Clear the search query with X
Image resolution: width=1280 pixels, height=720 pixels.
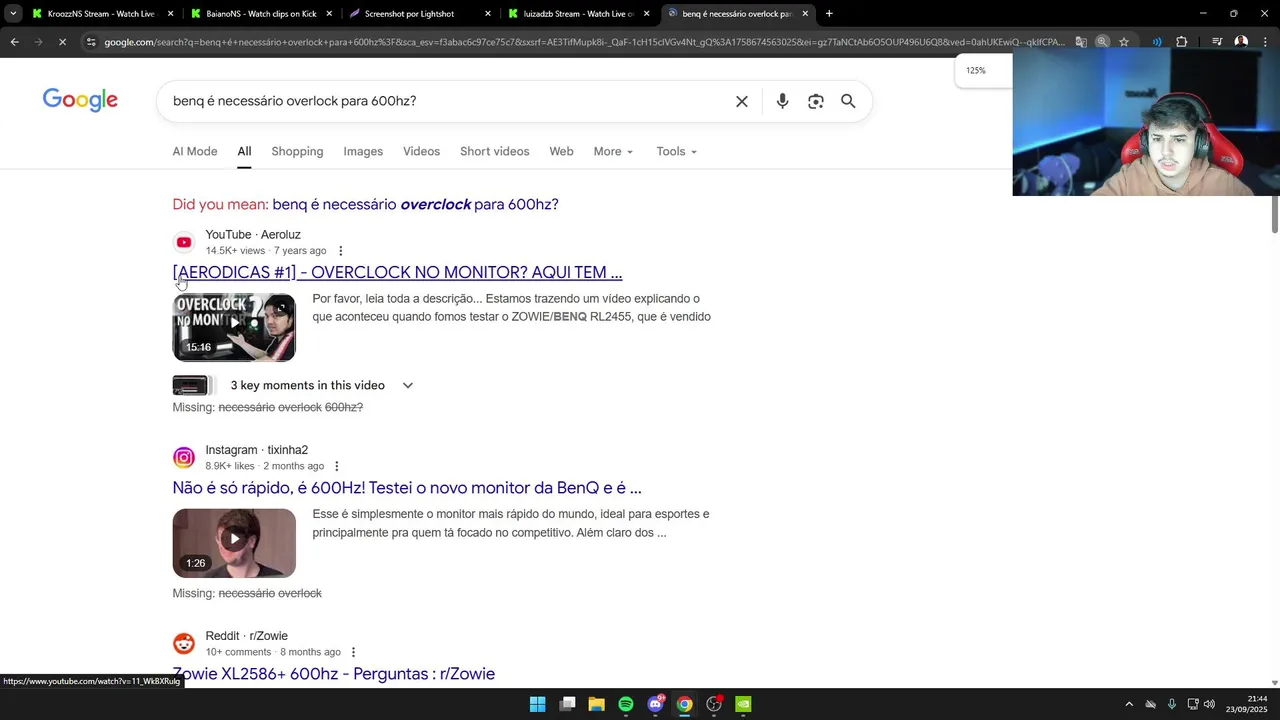pos(742,101)
